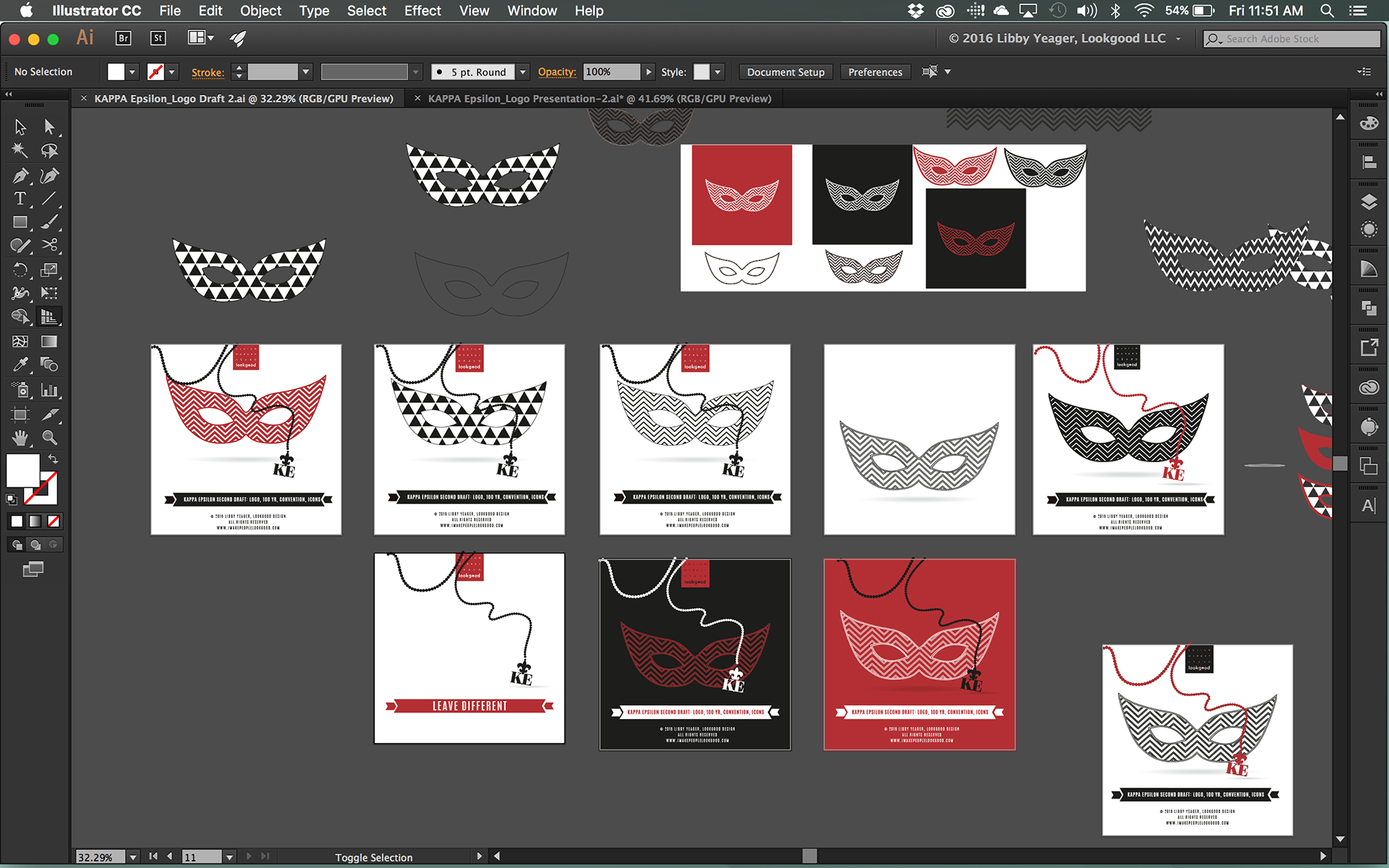
Task: Choose the Lasso tool
Action: point(49,150)
